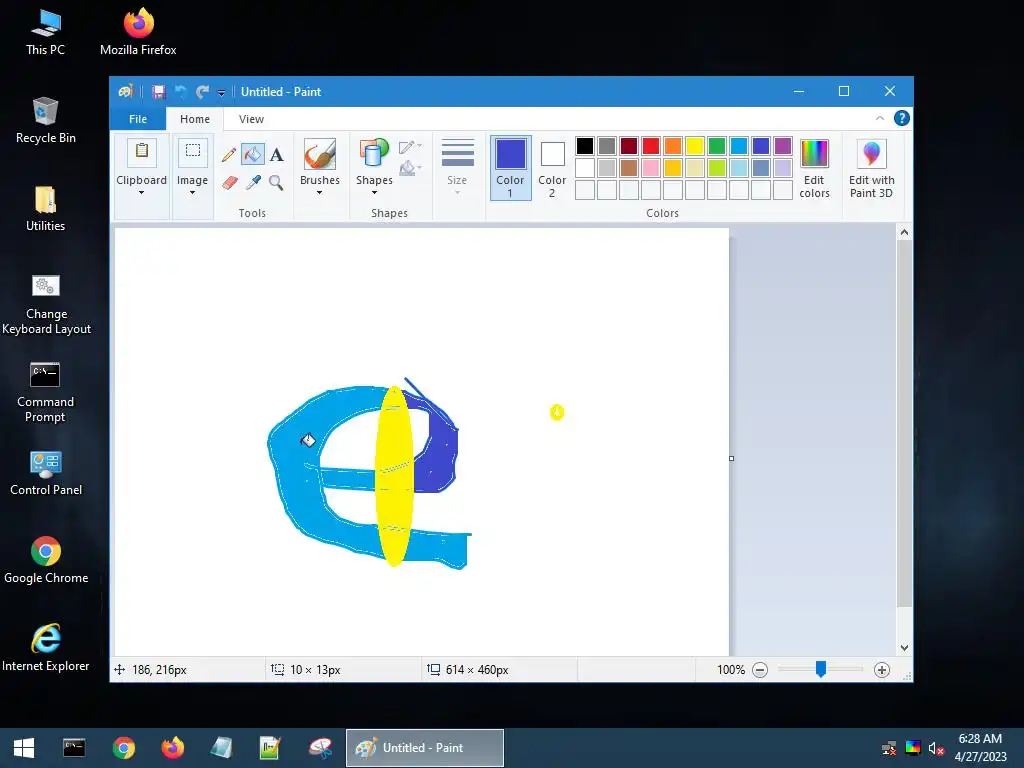
Task: Open the Edit colors dialog
Action: coord(814,168)
